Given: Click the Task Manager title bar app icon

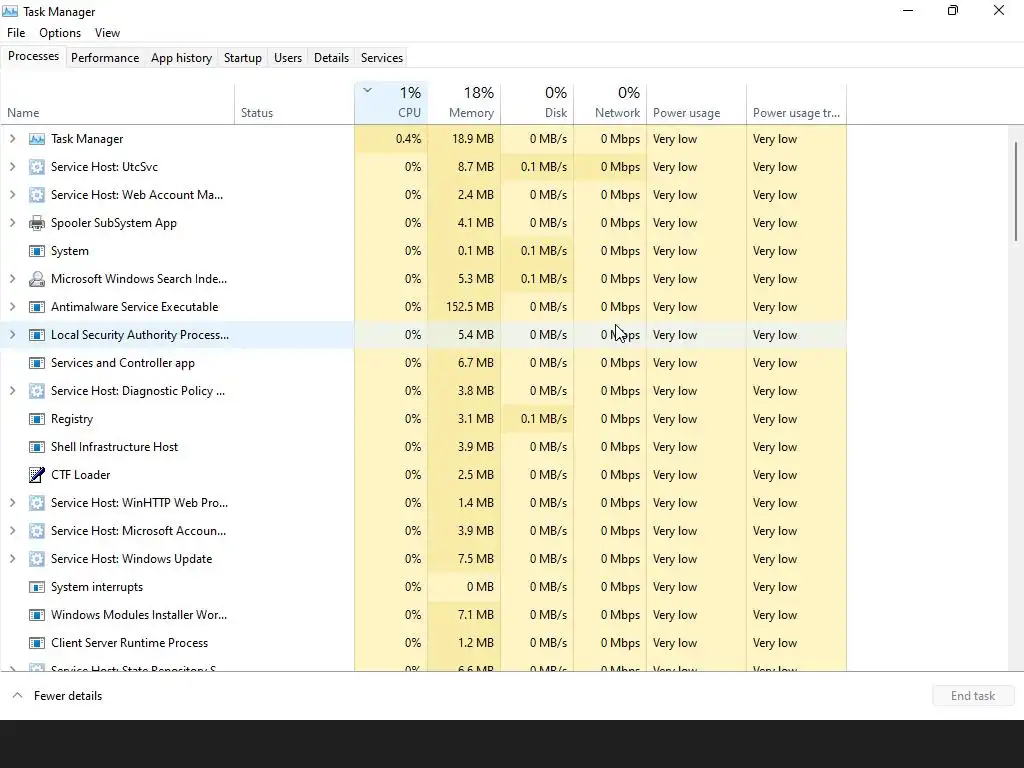Looking at the screenshot, I should 10,12.
